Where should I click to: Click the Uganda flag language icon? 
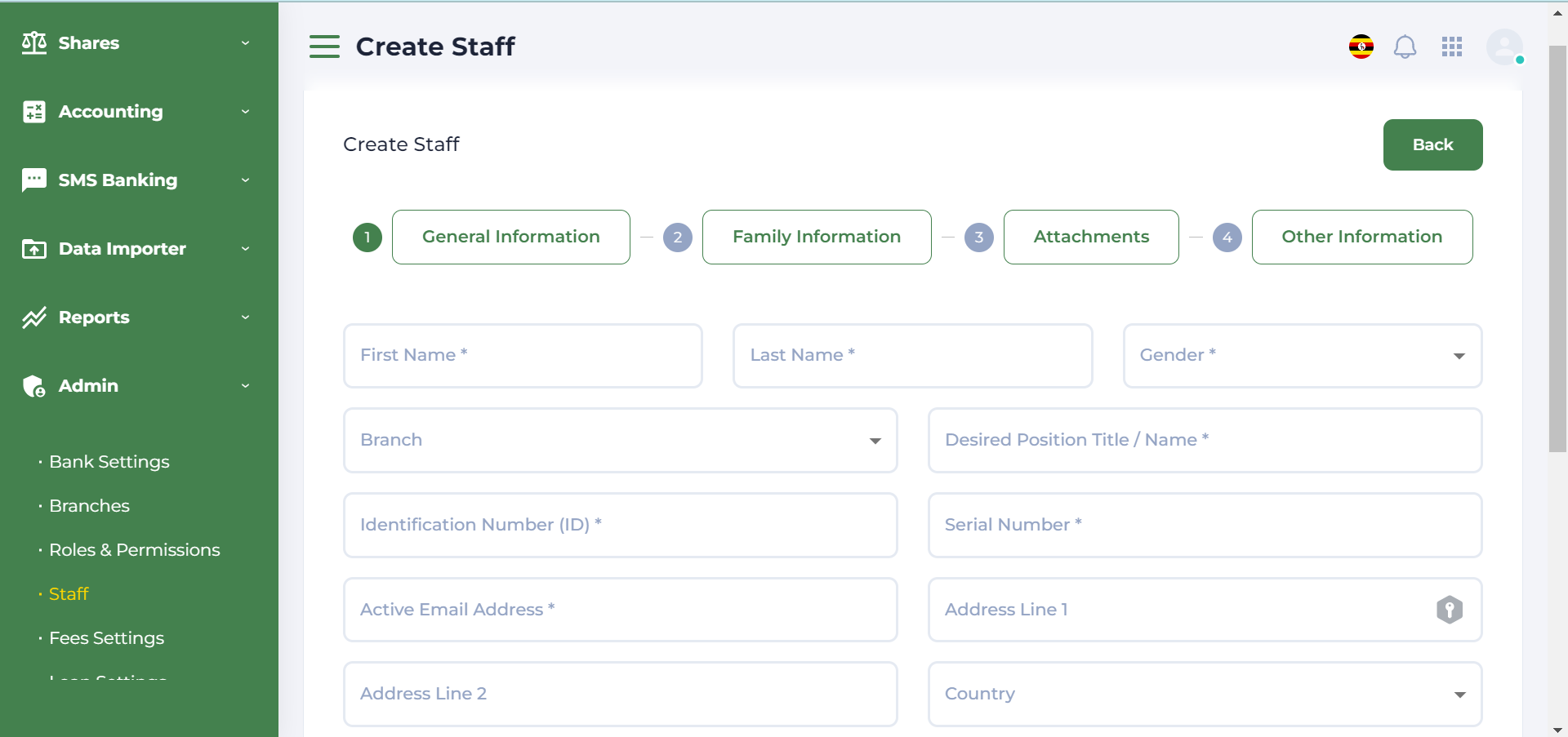tap(1361, 47)
